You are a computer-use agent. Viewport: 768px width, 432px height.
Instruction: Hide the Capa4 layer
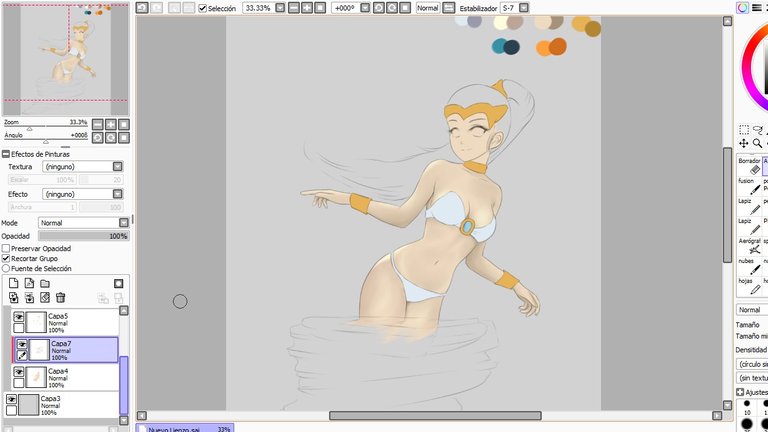[x=19, y=372]
